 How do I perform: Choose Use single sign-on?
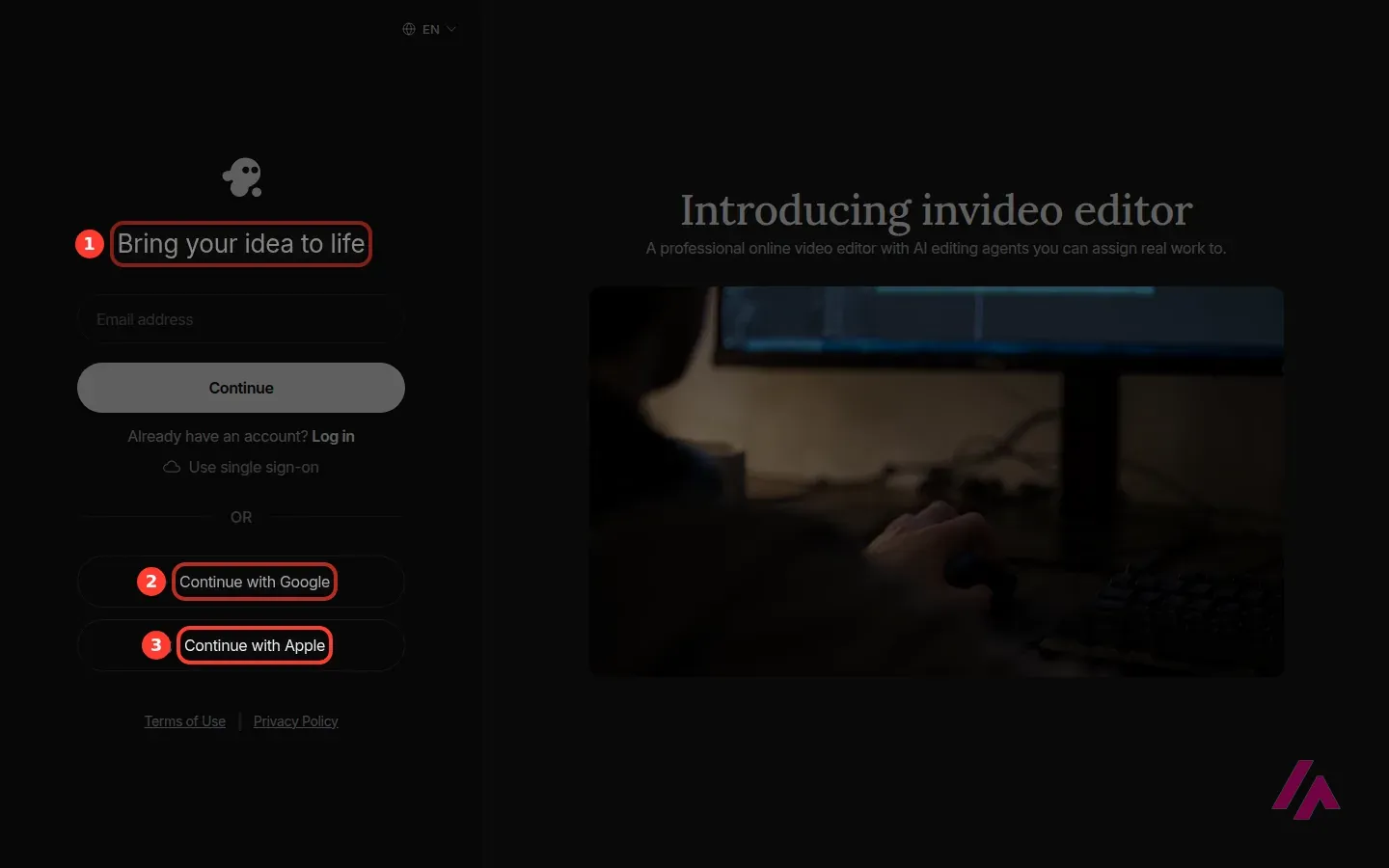(x=241, y=467)
